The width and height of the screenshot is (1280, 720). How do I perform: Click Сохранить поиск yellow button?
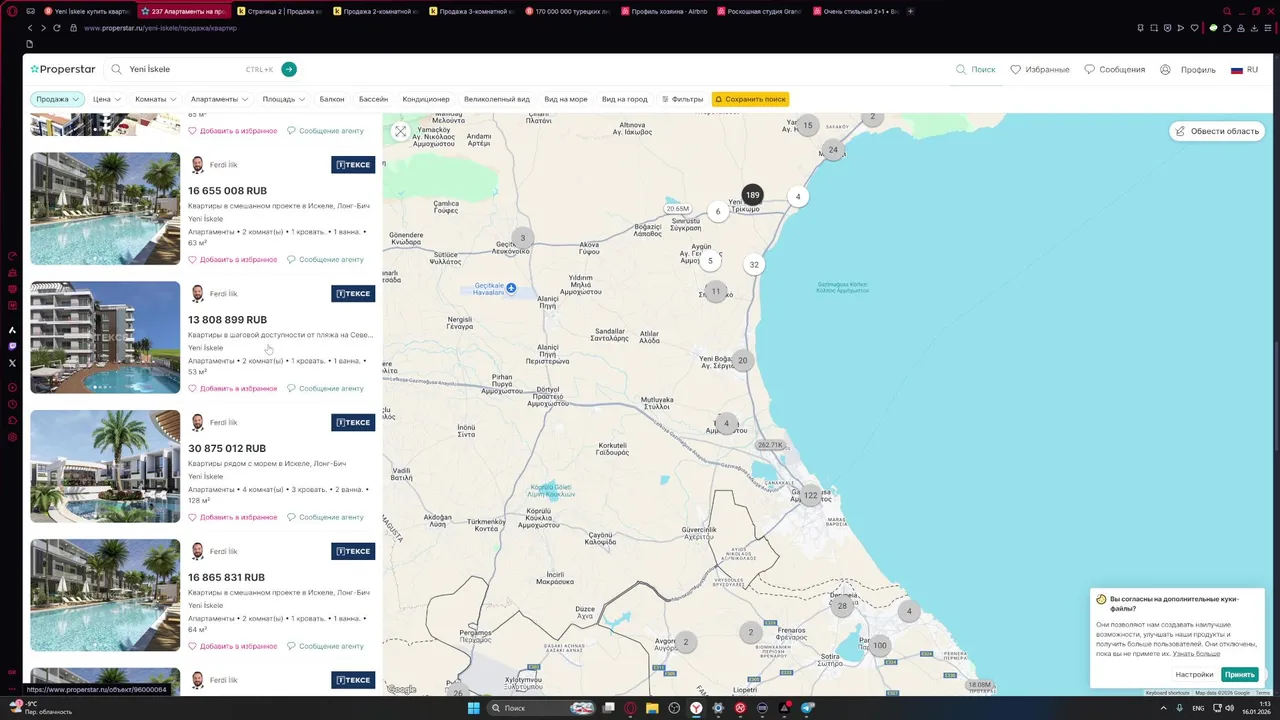click(x=750, y=99)
